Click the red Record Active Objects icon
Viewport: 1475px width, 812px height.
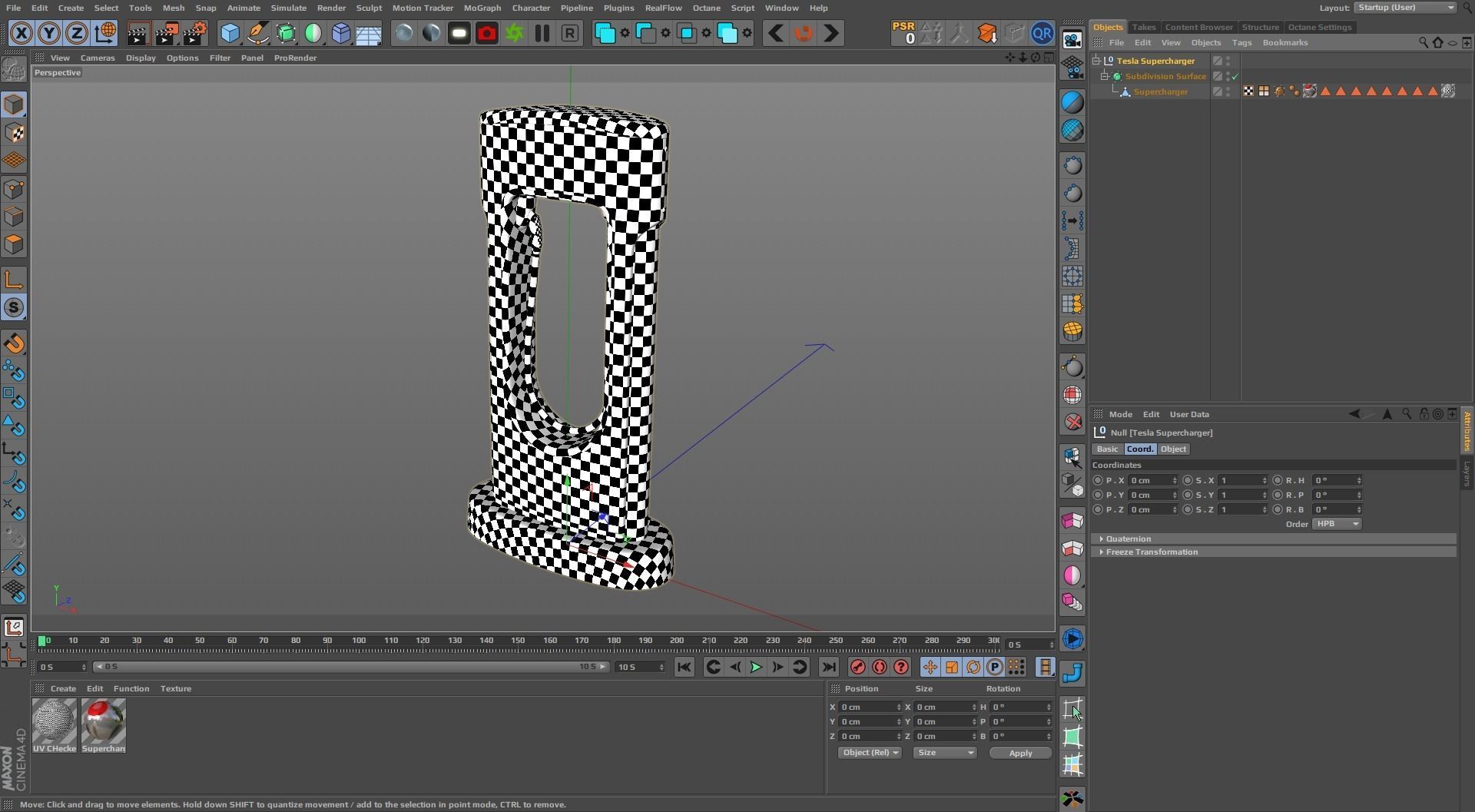tap(858, 668)
